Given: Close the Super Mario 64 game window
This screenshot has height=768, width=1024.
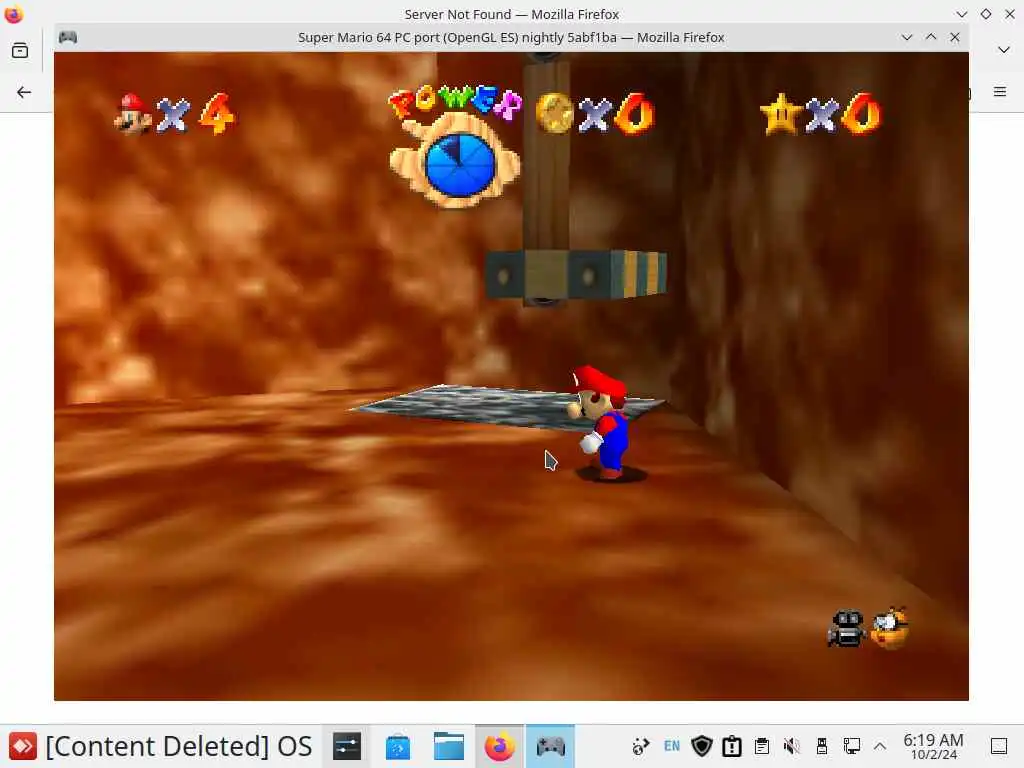Looking at the screenshot, I should [955, 37].
